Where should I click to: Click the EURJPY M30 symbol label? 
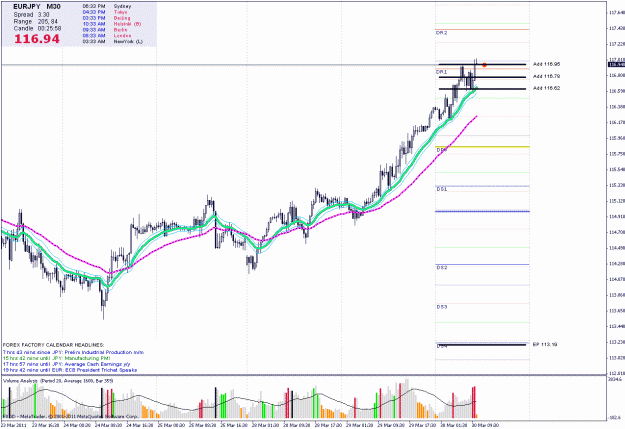37,7
